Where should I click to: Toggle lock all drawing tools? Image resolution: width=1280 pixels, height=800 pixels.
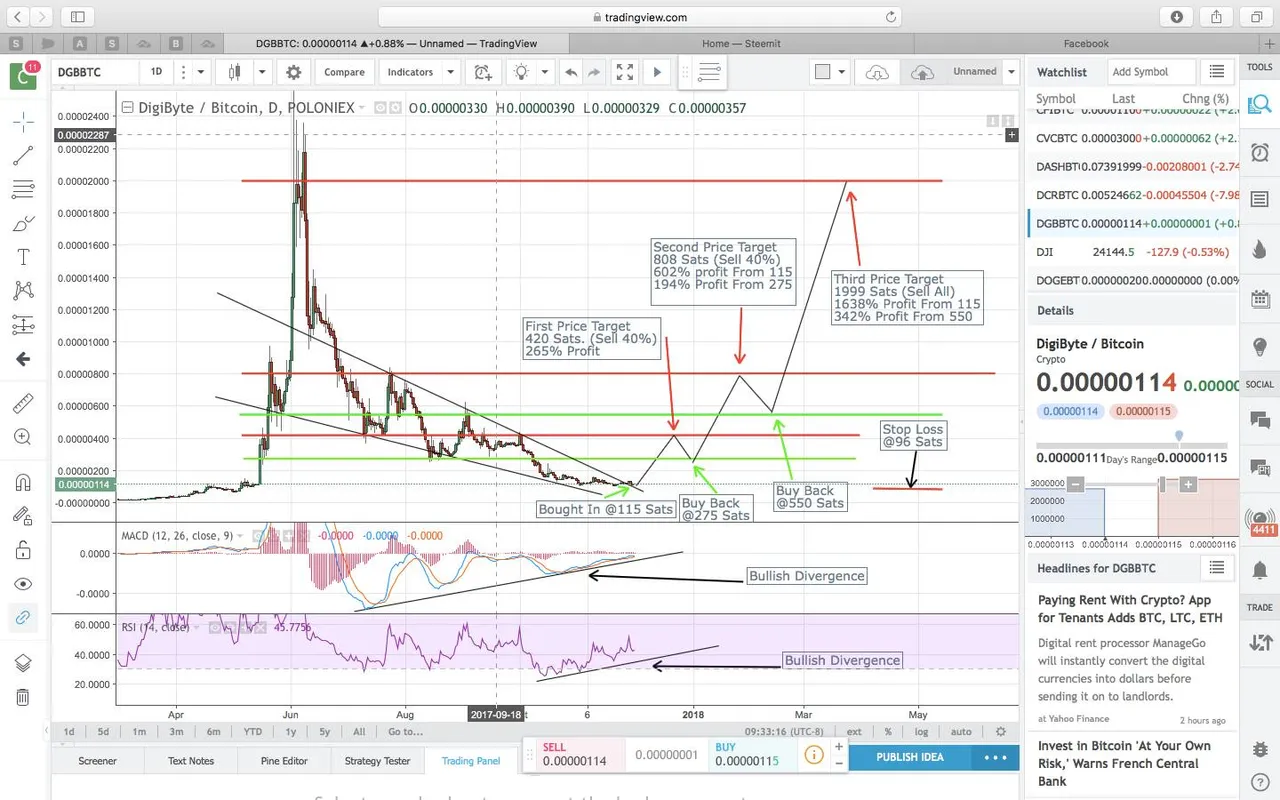point(23,550)
